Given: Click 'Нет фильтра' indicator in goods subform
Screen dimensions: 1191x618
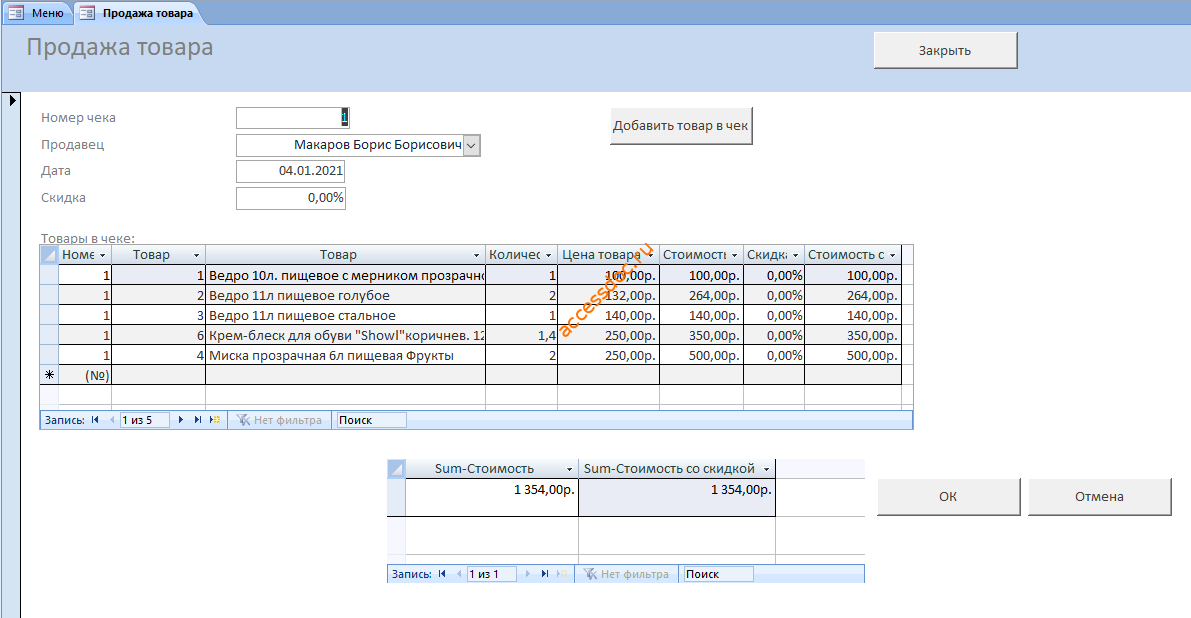Looking at the screenshot, I should click(x=279, y=420).
